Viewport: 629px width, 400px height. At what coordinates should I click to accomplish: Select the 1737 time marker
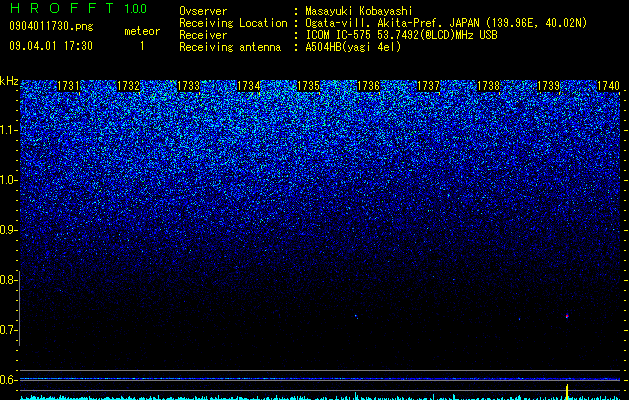(x=428, y=86)
